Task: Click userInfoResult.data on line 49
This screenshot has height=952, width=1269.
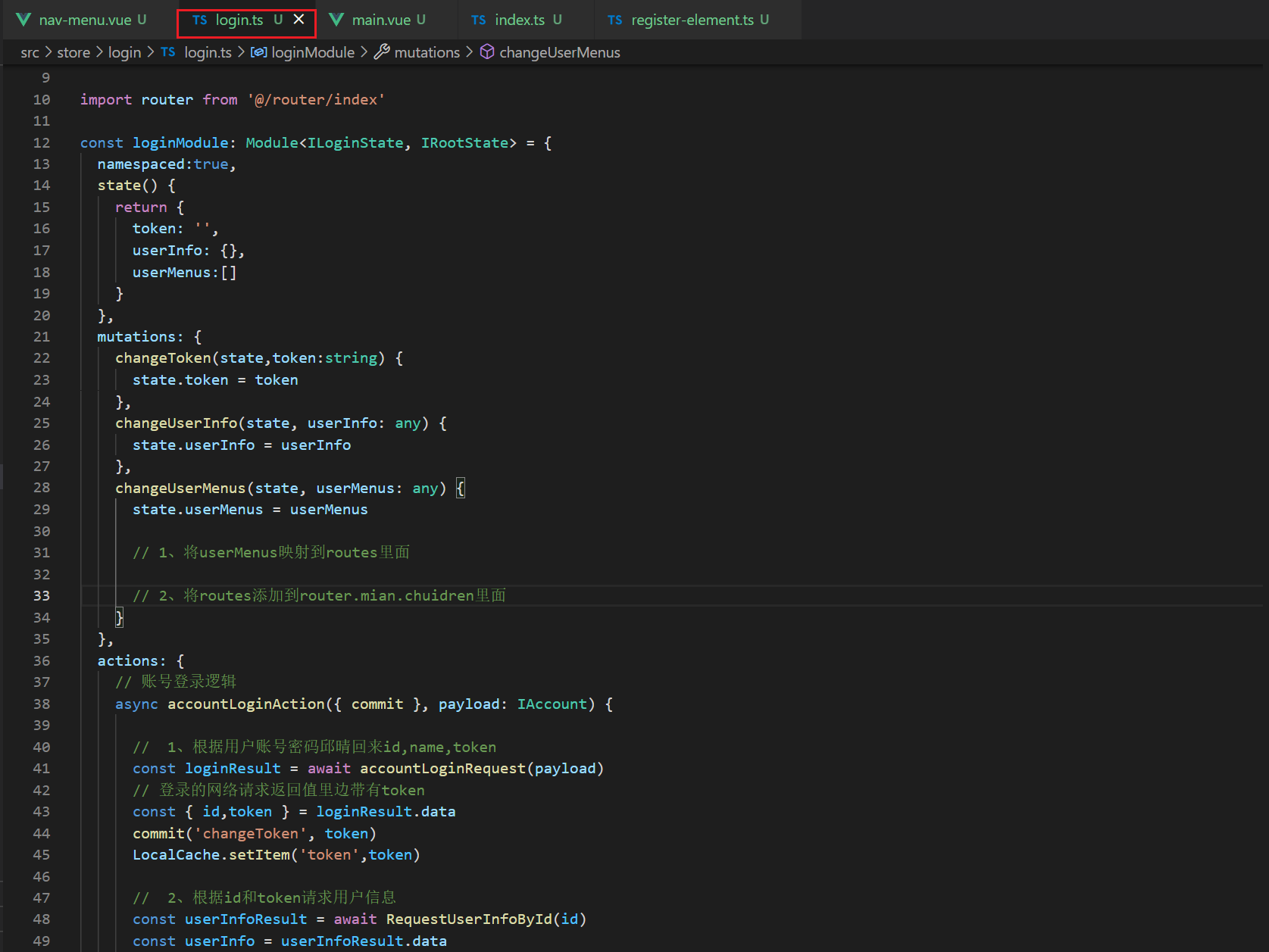Action: [364, 941]
